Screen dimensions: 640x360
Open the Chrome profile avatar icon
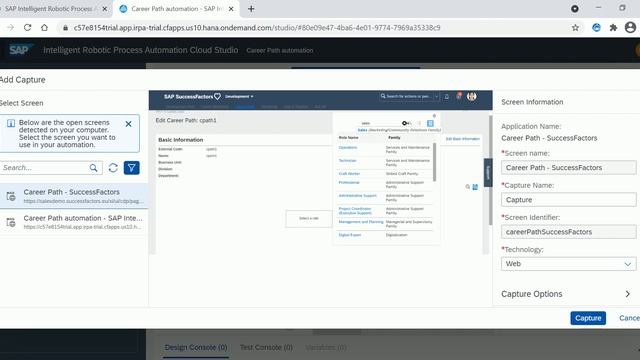(630, 27)
